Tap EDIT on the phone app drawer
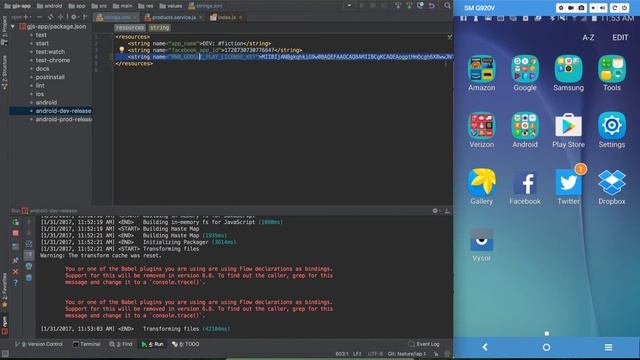This screenshot has height=360, width=640. tap(620, 38)
